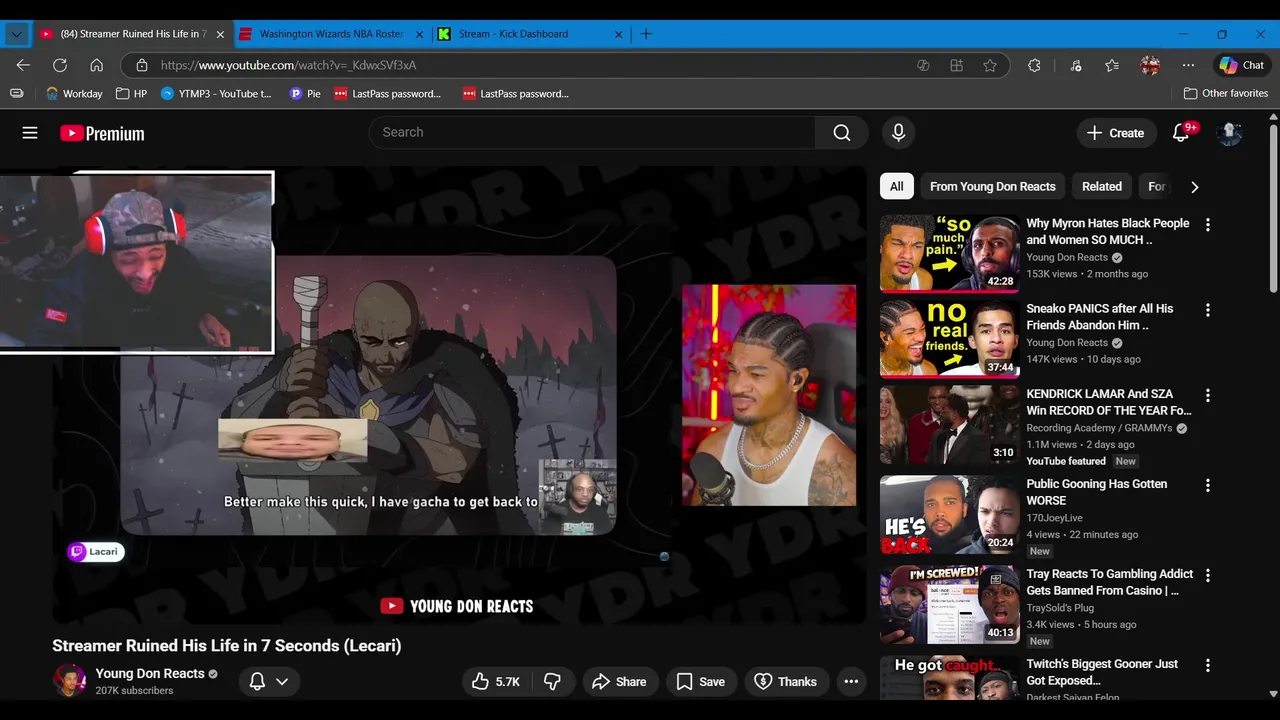Open options for Sneako PANICS video
Viewport: 1280px width, 720px height.
[1207, 310]
